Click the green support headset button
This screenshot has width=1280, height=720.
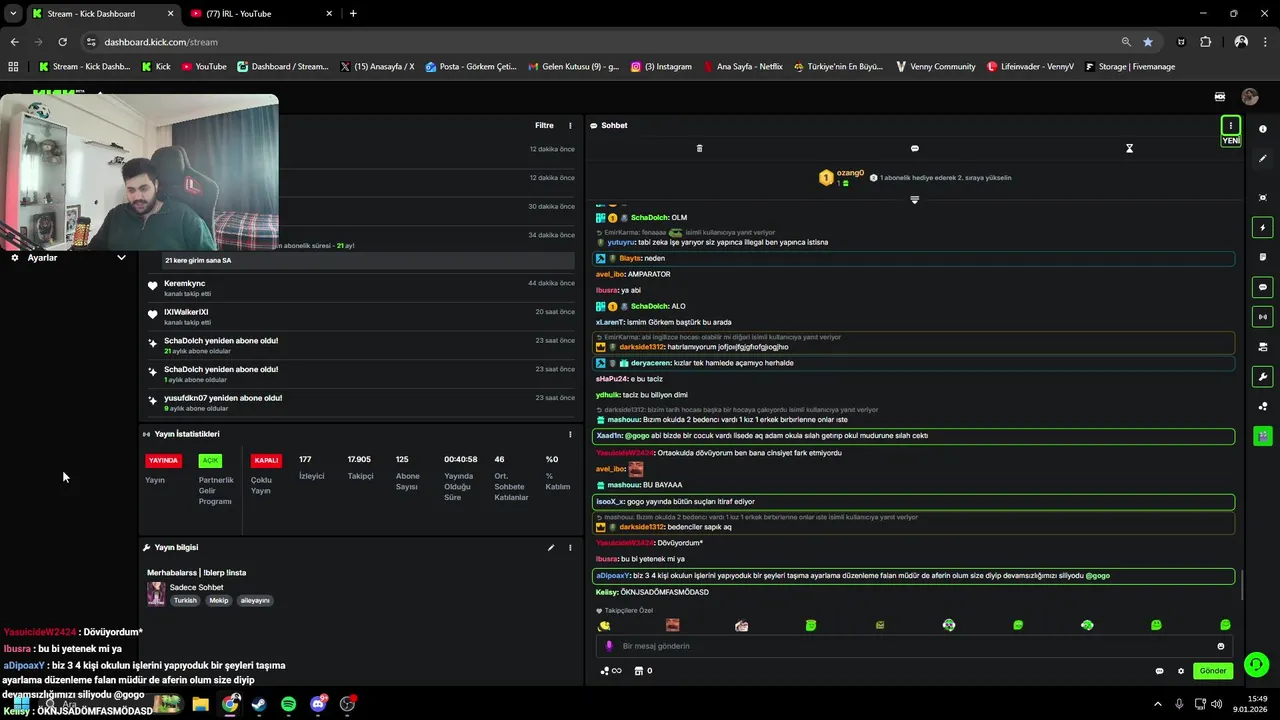coord(1257,664)
